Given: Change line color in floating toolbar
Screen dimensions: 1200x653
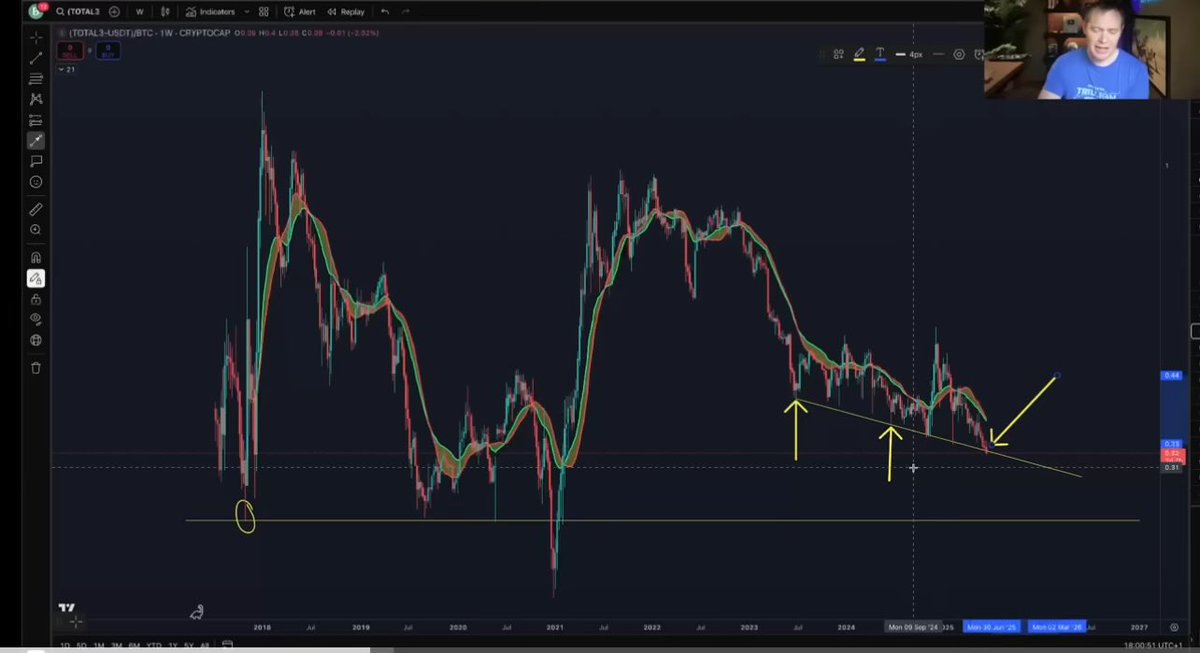Looking at the screenshot, I should tap(859, 54).
